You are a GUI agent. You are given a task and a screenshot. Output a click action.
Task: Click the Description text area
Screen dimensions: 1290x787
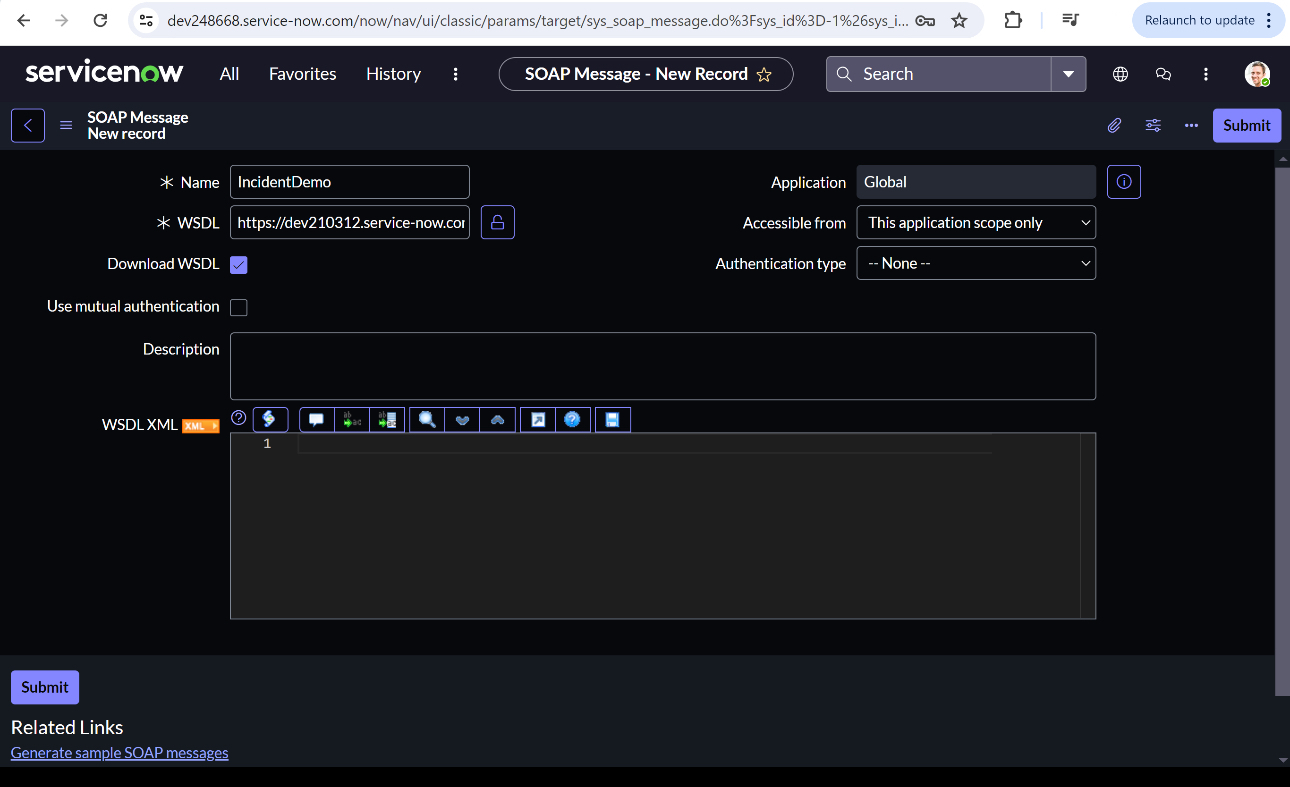663,366
